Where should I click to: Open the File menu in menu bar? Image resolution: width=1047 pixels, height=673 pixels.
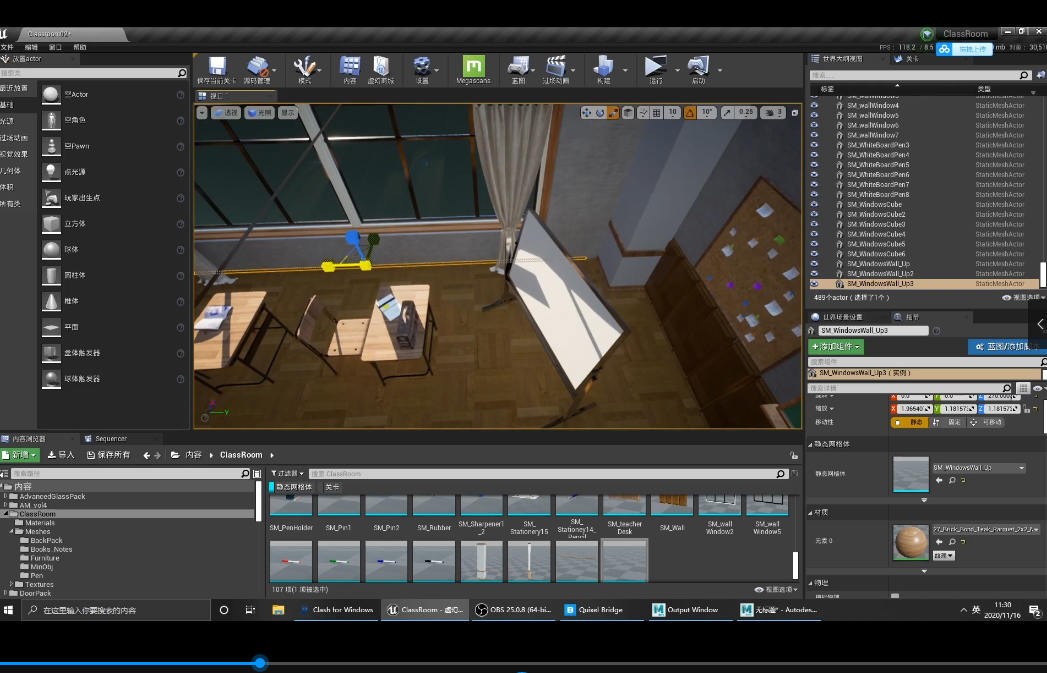8,47
